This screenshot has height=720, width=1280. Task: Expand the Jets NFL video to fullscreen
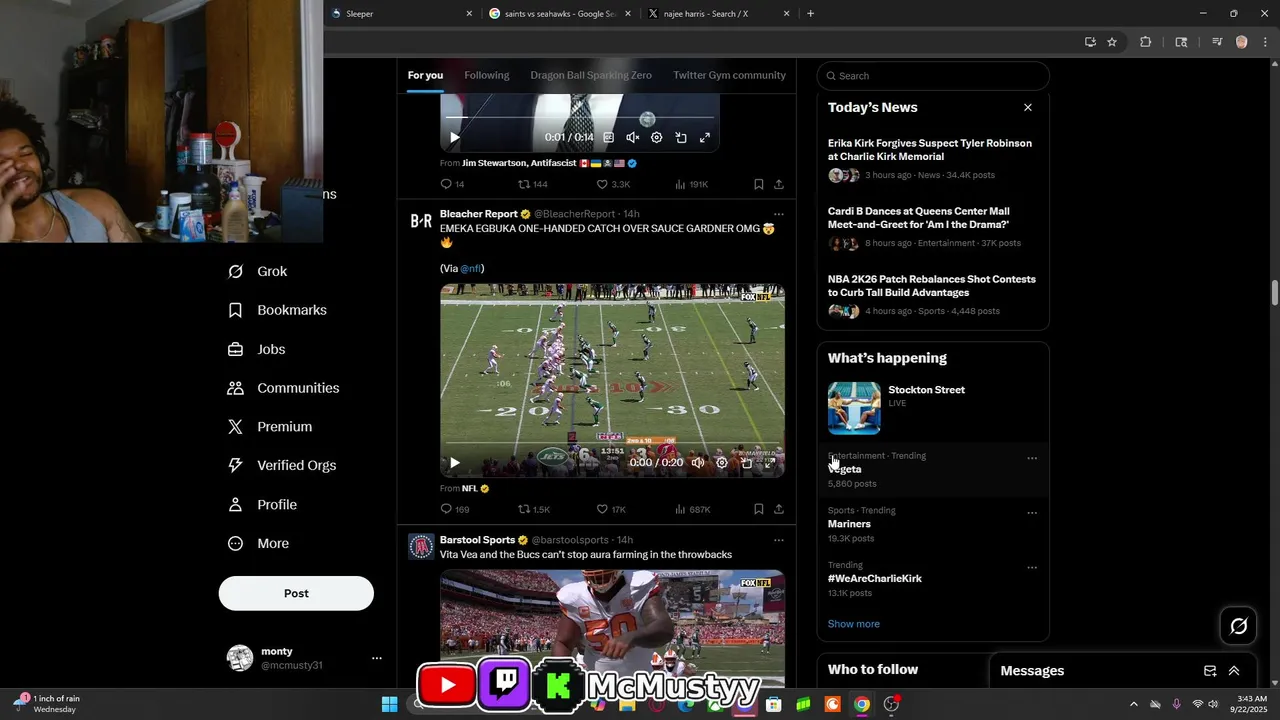point(770,462)
